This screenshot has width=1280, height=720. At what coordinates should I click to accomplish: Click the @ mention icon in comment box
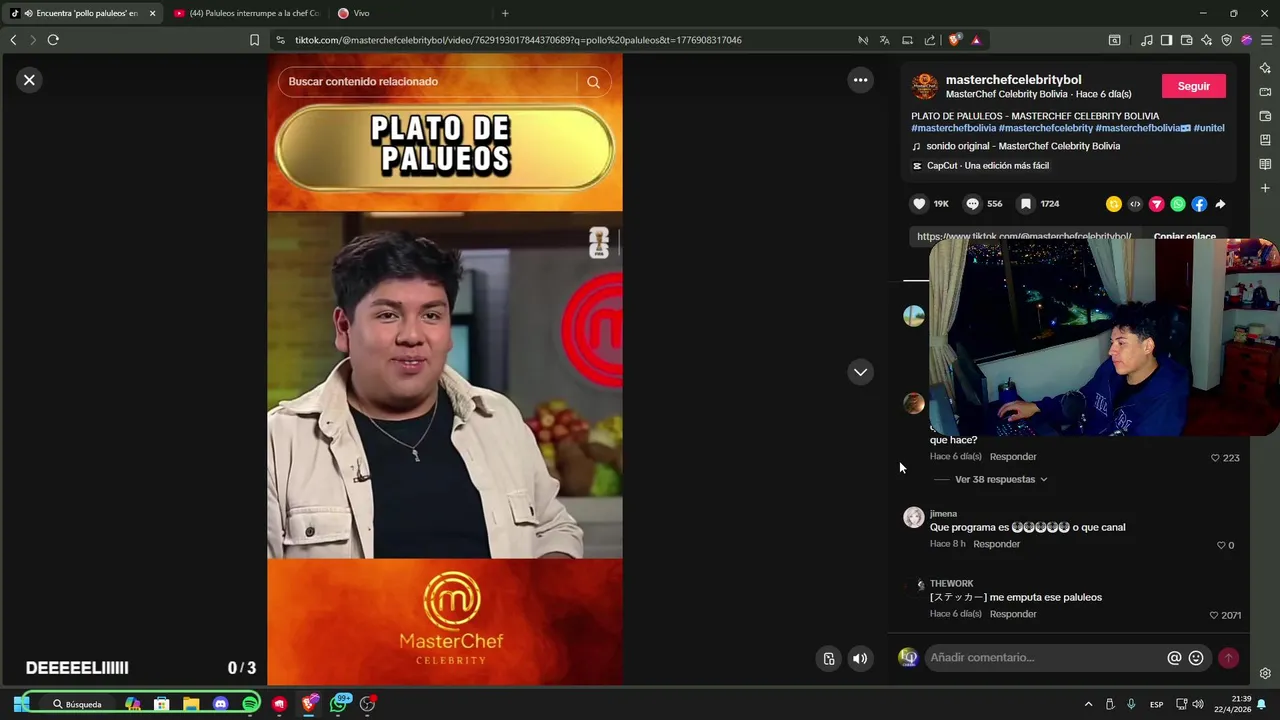point(1174,658)
